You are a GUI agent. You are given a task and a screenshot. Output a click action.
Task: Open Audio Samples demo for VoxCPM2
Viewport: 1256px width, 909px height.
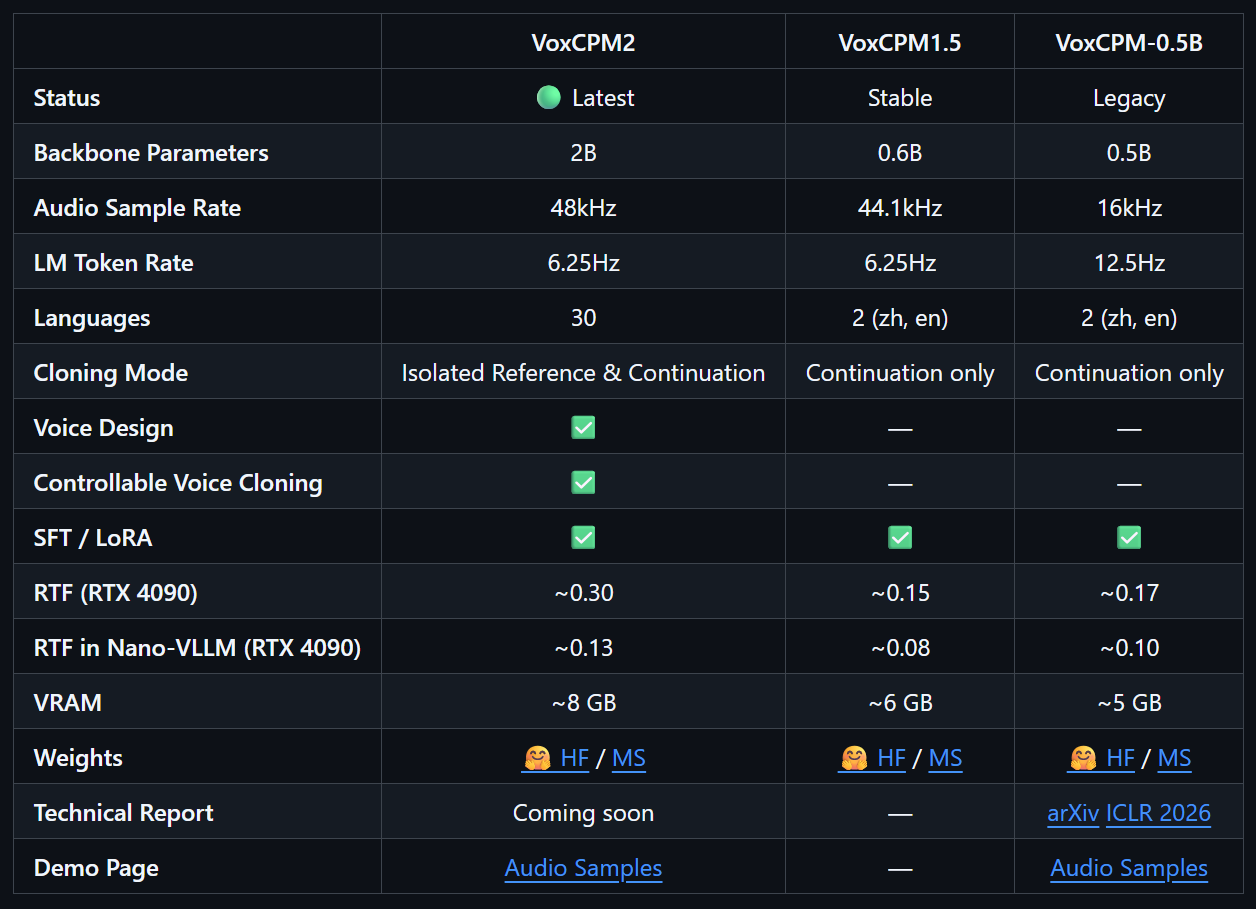[583, 868]
